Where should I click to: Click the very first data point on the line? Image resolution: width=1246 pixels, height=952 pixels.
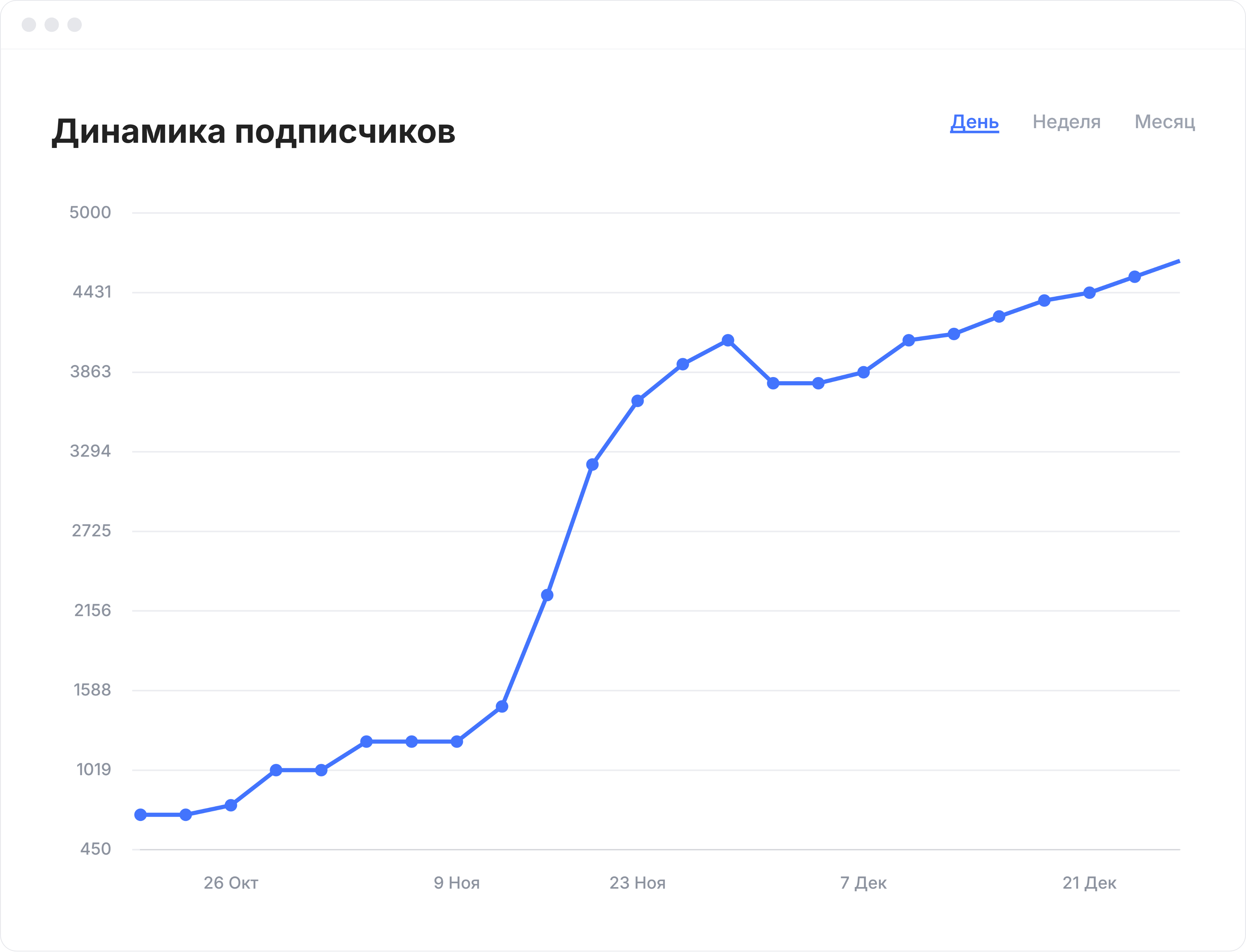[140, 815]
